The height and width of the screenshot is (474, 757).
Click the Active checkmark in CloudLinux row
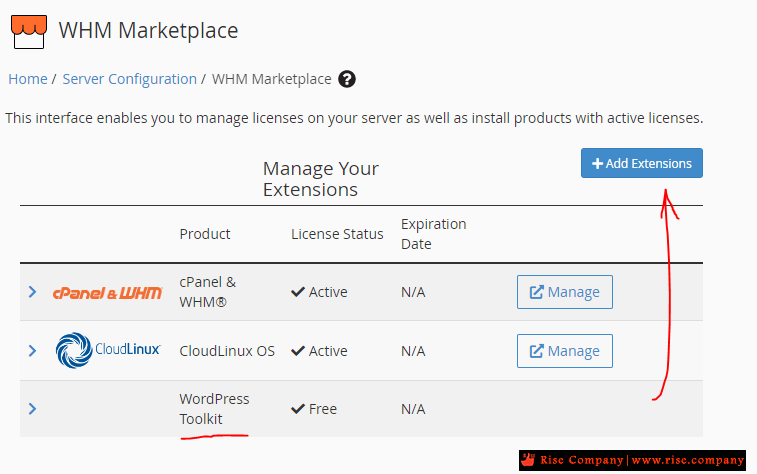click(298, 351)
